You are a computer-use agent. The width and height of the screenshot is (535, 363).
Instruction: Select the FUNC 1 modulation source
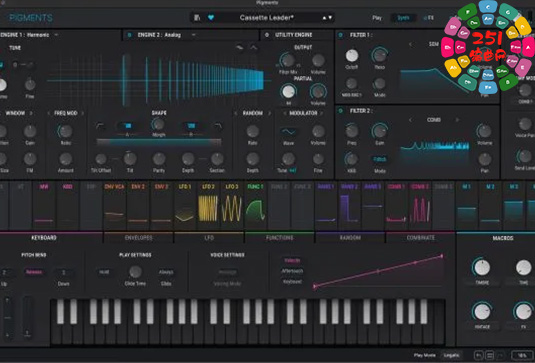(x=255, y=205)
